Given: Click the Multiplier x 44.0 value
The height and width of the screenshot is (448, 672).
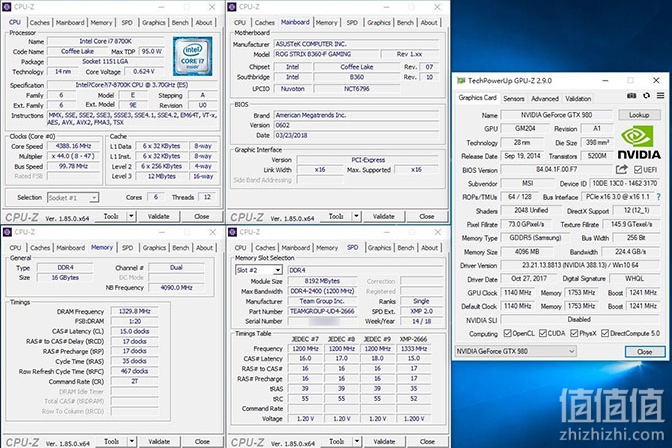Looking at the screenshot, I should pos(73,156).
